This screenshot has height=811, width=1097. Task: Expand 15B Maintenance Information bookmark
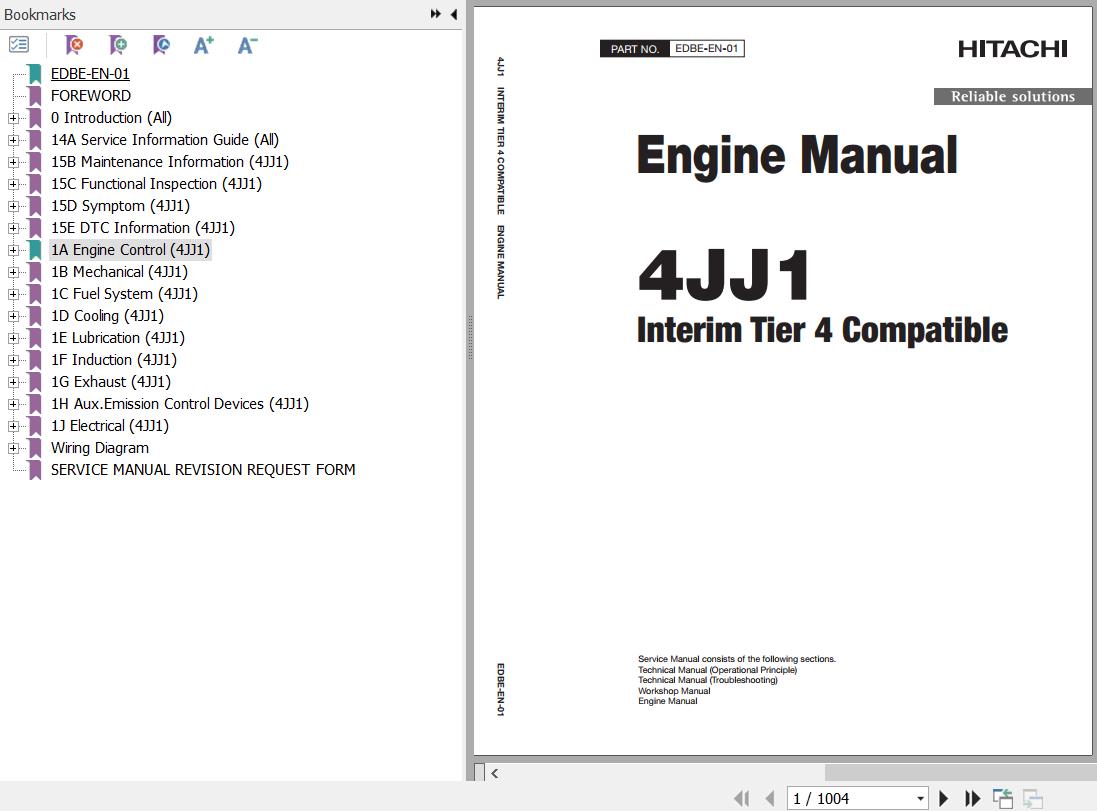tap(13, 162)
